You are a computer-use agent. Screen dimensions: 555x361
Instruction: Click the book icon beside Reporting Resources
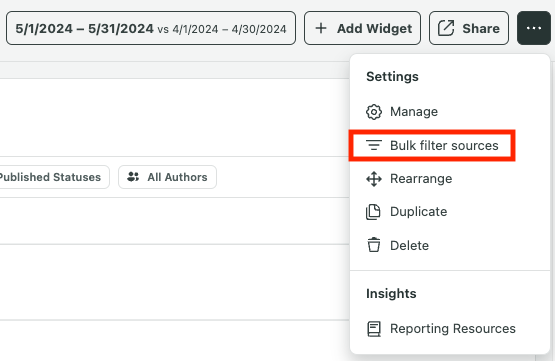tap(374, 329)
